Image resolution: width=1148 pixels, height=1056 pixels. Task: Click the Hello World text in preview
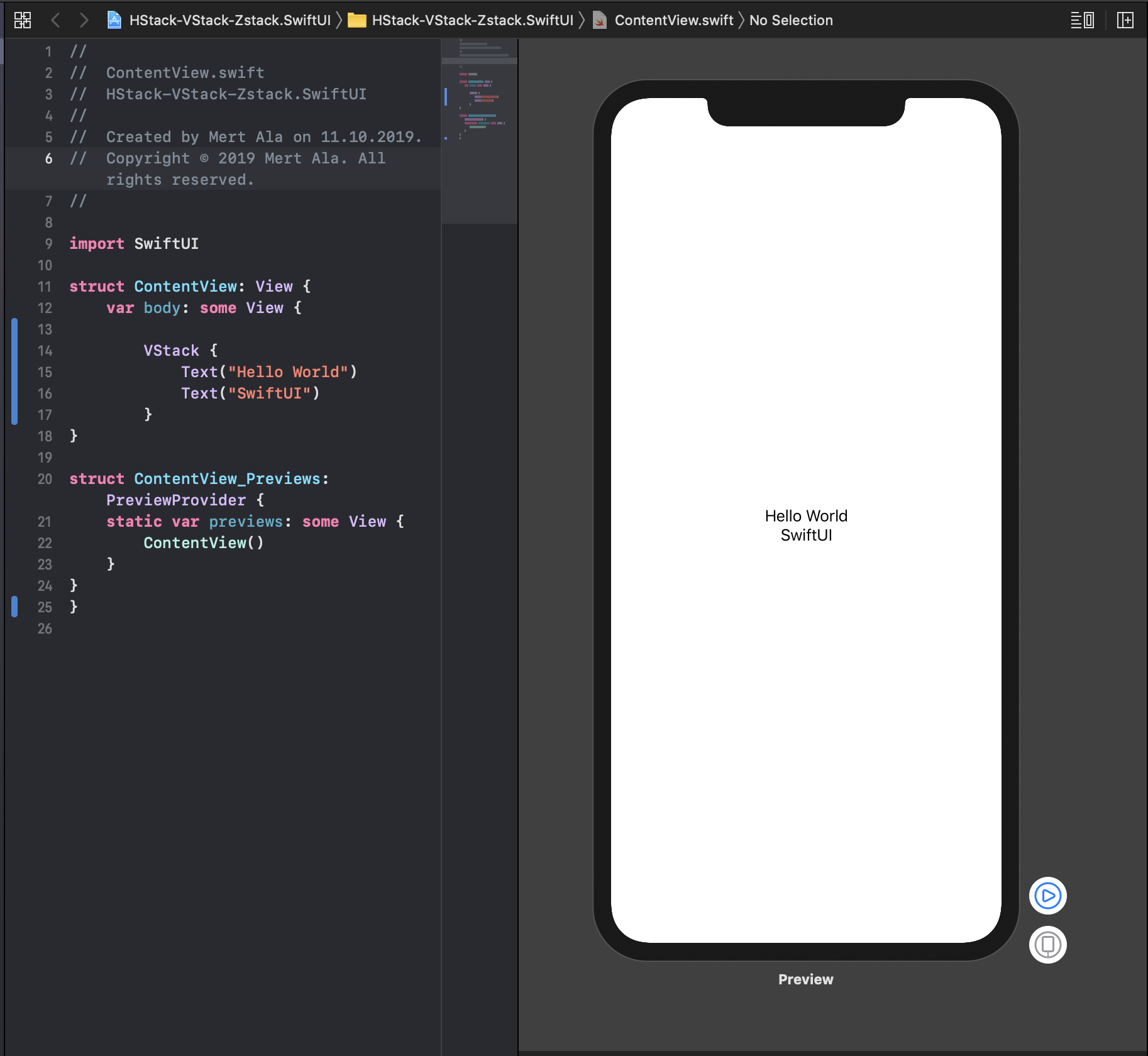coord(806,516)
